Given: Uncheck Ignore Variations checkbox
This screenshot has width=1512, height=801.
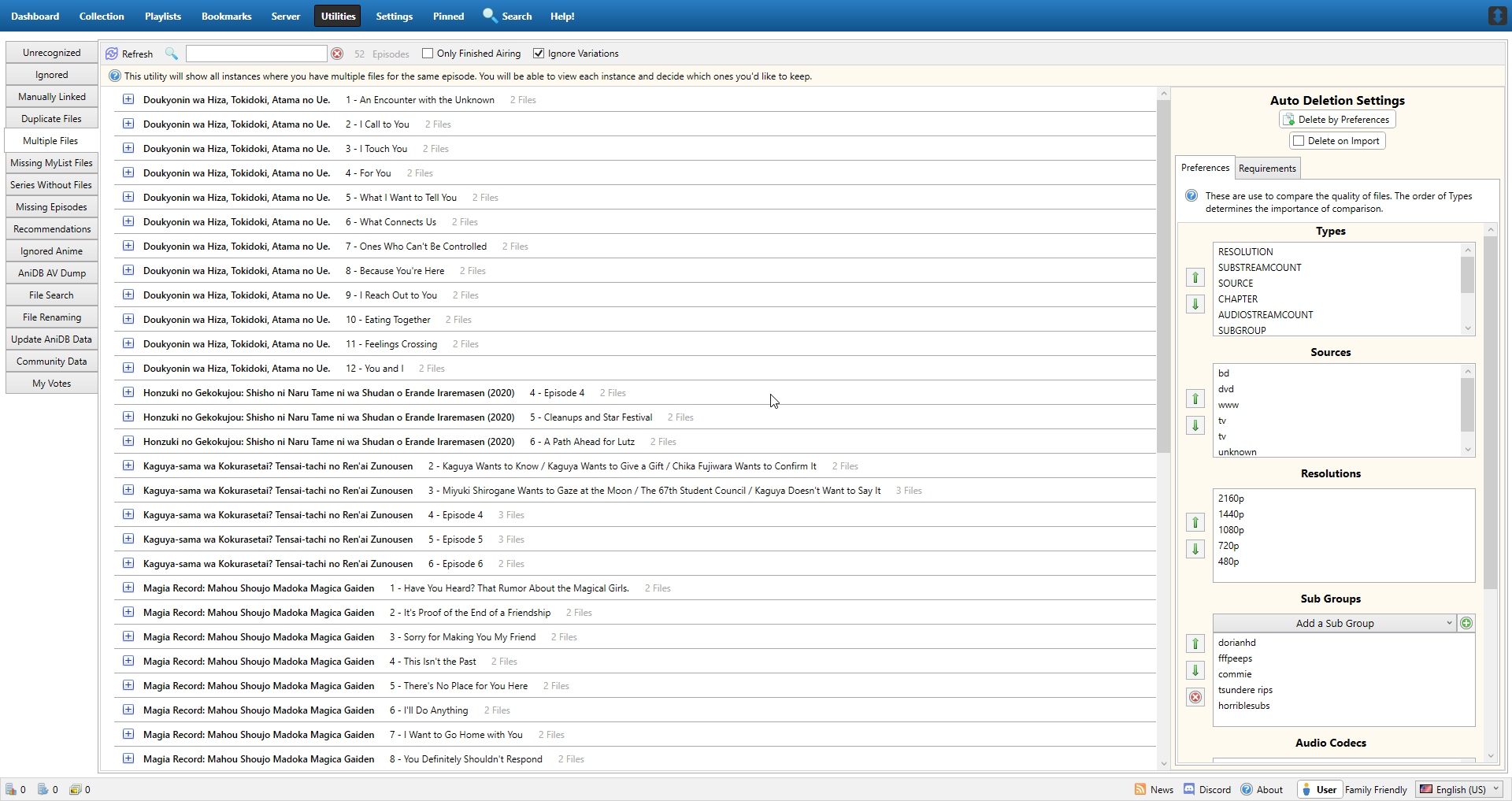Looking at the screenshot, I should (x=539, y=54).
